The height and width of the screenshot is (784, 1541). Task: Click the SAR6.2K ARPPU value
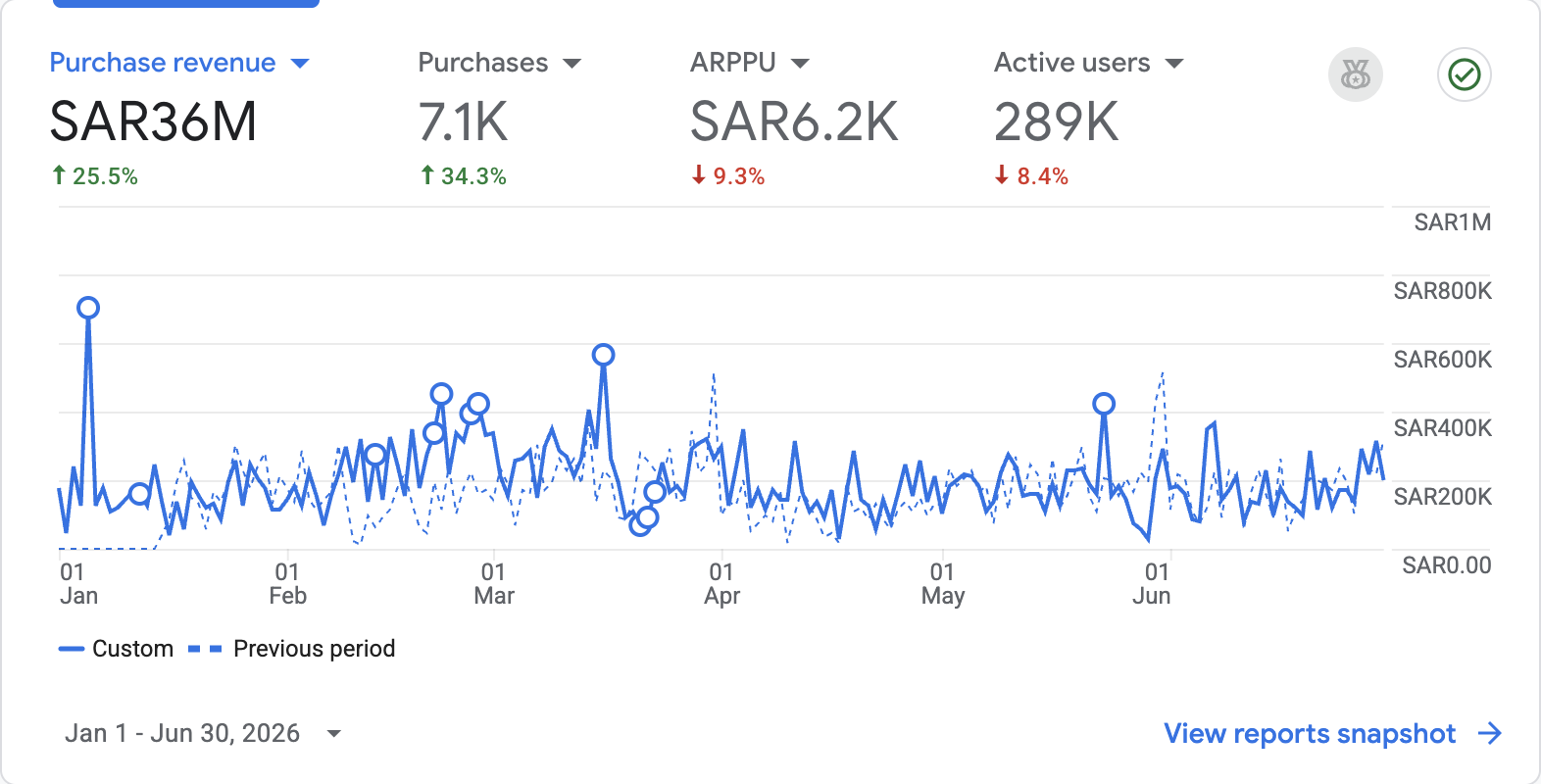coord(794,122)
